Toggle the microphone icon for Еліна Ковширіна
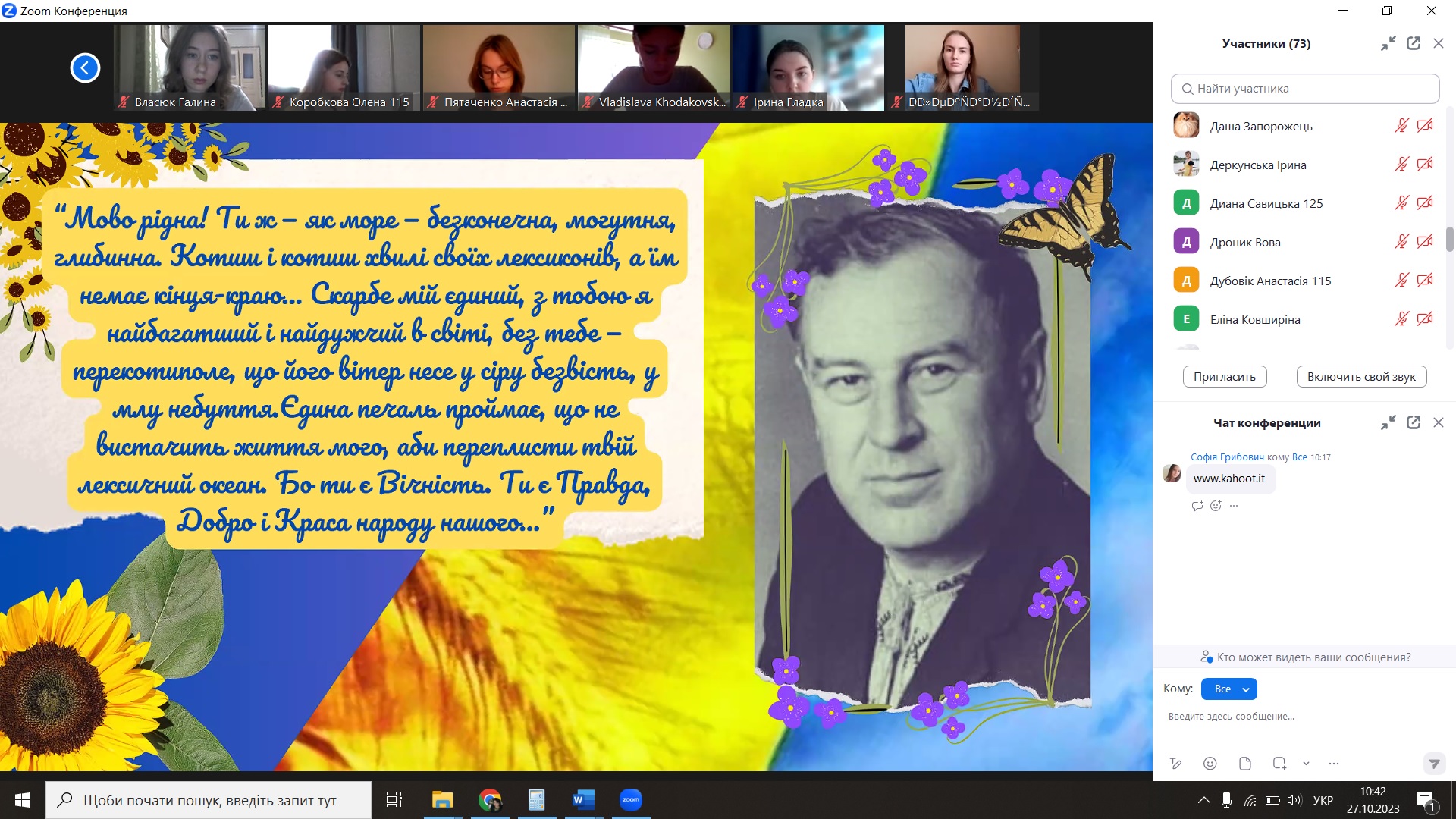Image resolution: width=1456 pixels, height=819 pixels. [1401, 319]
